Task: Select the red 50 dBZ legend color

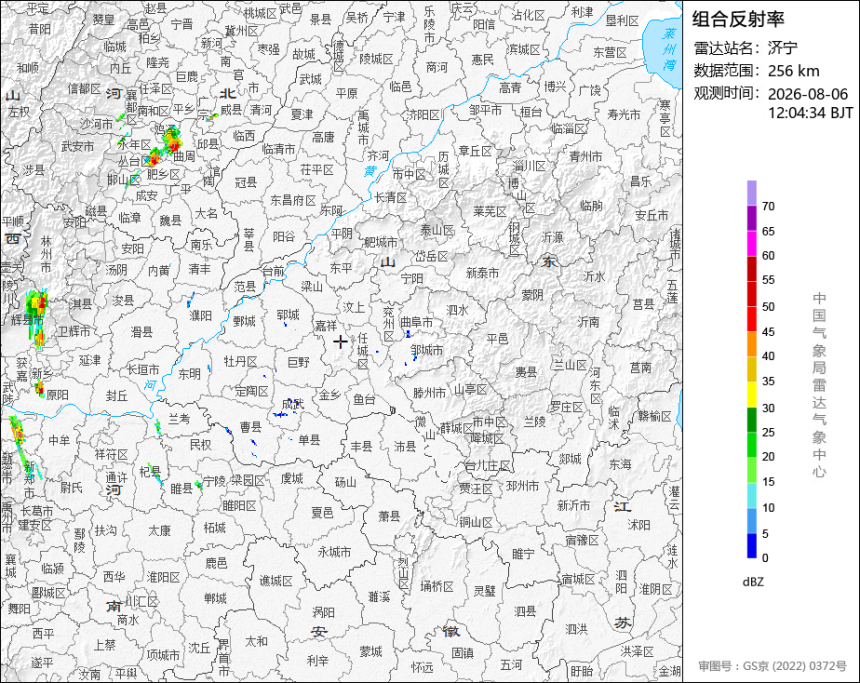Action: pos(751,293)
